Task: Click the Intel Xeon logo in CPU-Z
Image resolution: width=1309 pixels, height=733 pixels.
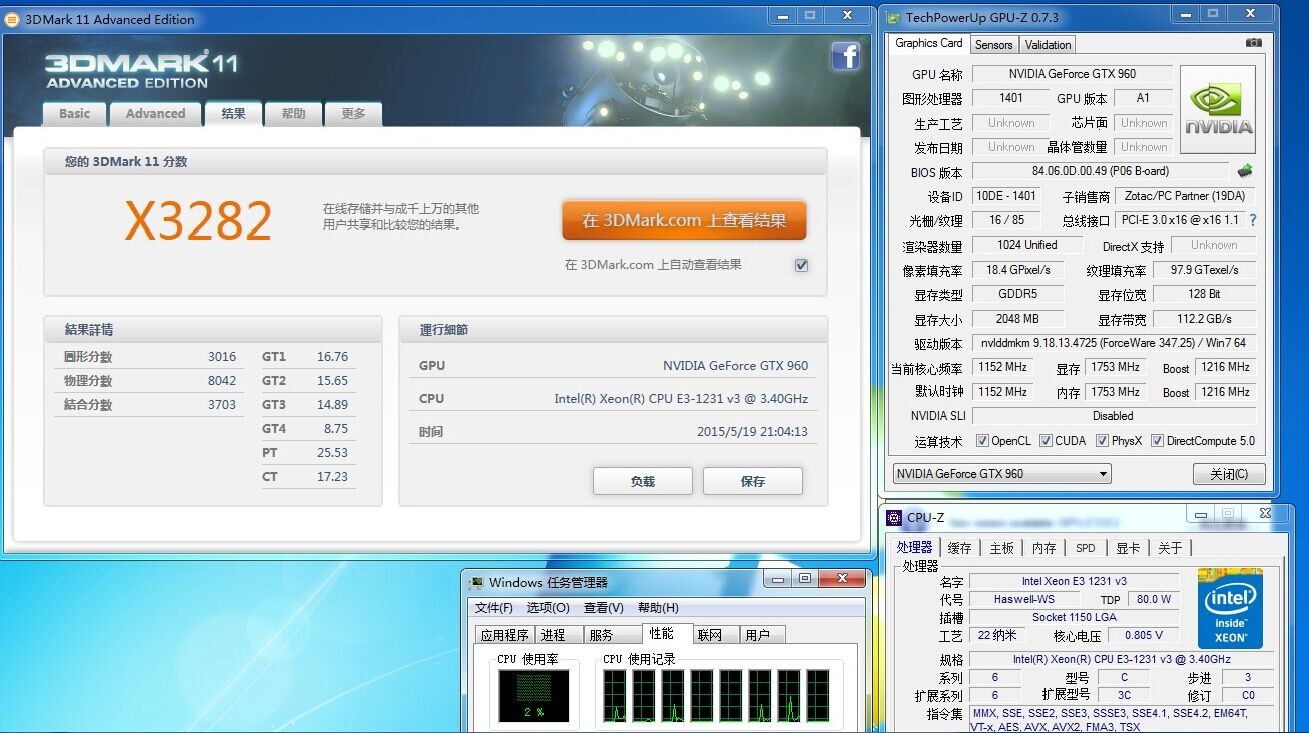Action: point(1229,608)
